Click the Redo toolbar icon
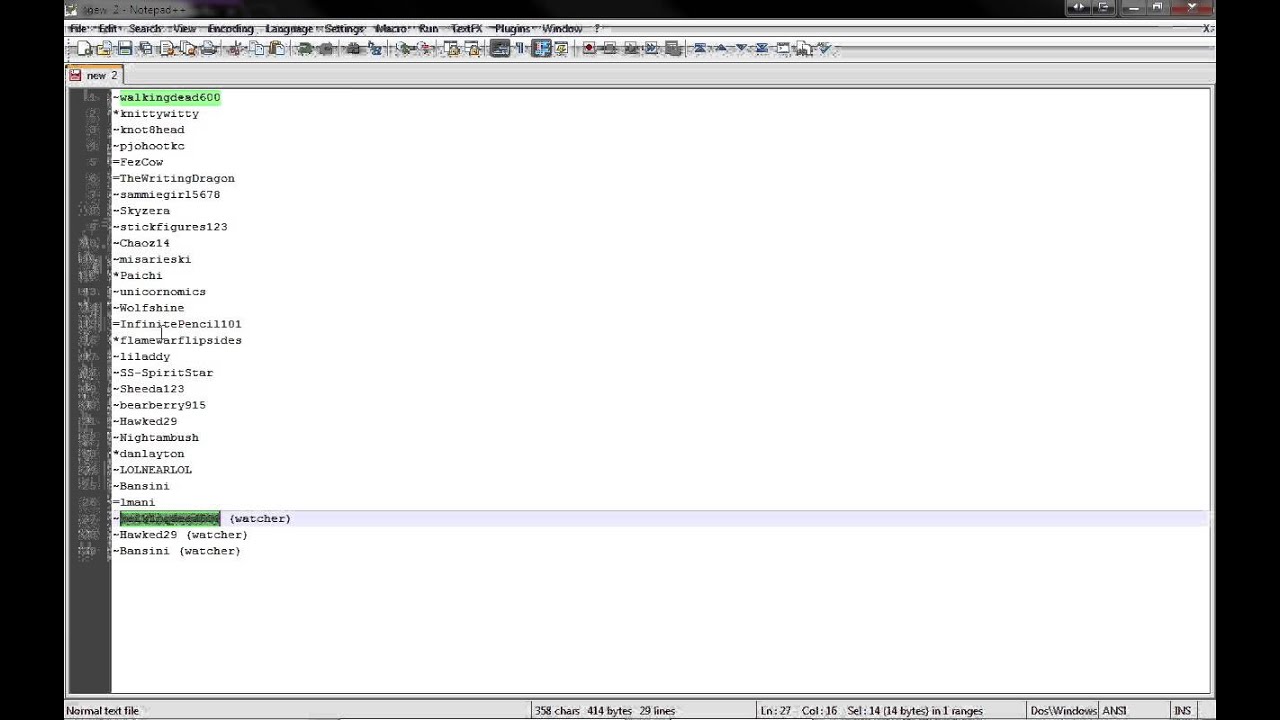Screen dimensions: 1280x720 [326, 48]
